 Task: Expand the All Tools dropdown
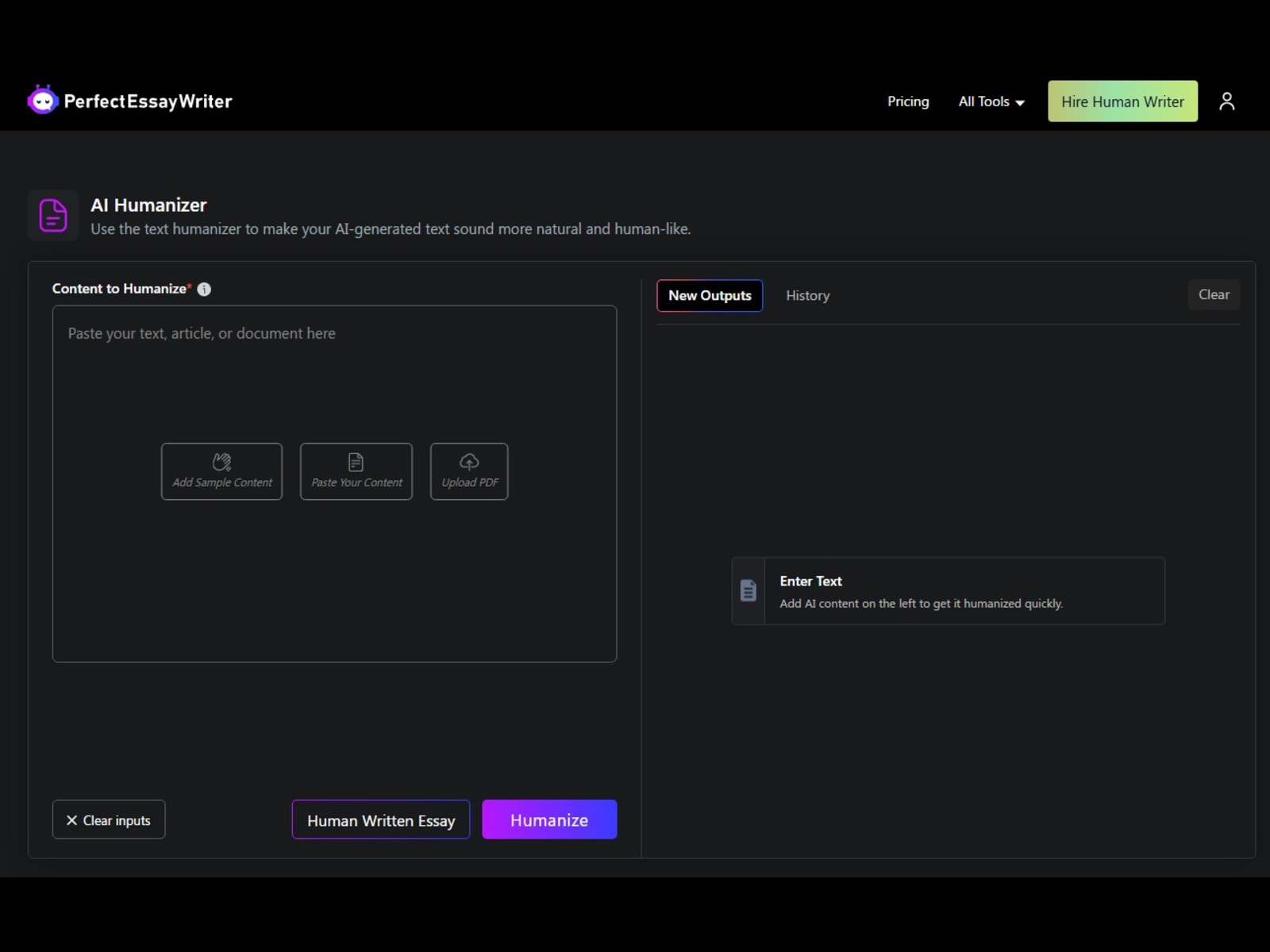(x=990, y=102)
